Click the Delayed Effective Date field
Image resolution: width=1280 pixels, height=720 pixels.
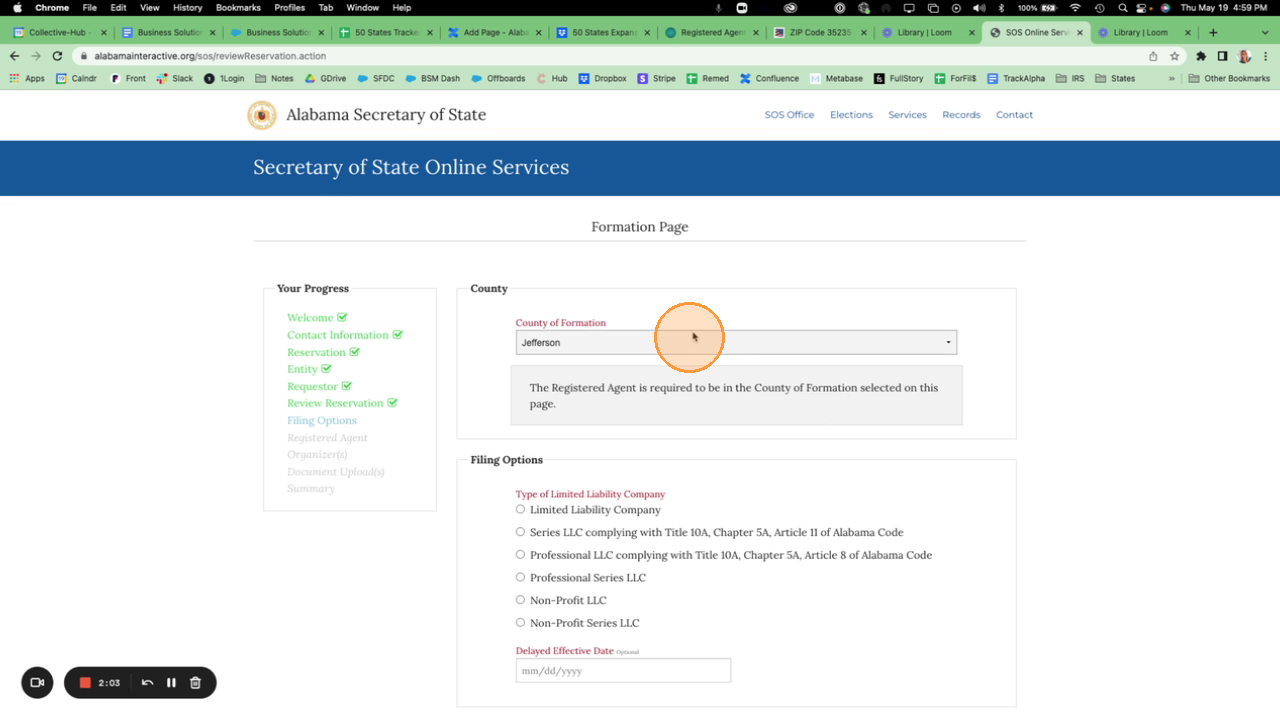point(623,671)
